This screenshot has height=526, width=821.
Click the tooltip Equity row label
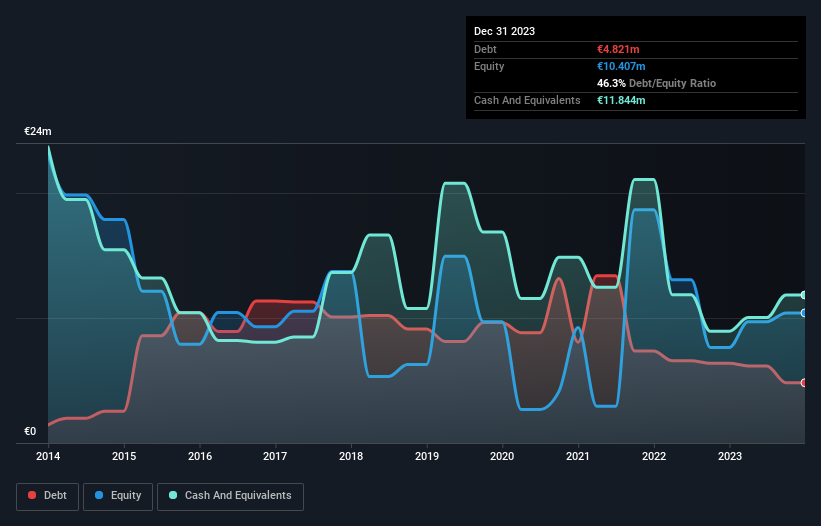[x=489, y=66]
